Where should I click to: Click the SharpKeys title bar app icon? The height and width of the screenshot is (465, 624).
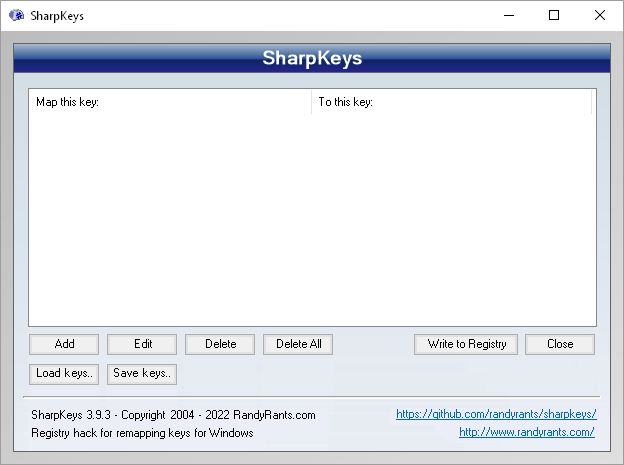16,16
